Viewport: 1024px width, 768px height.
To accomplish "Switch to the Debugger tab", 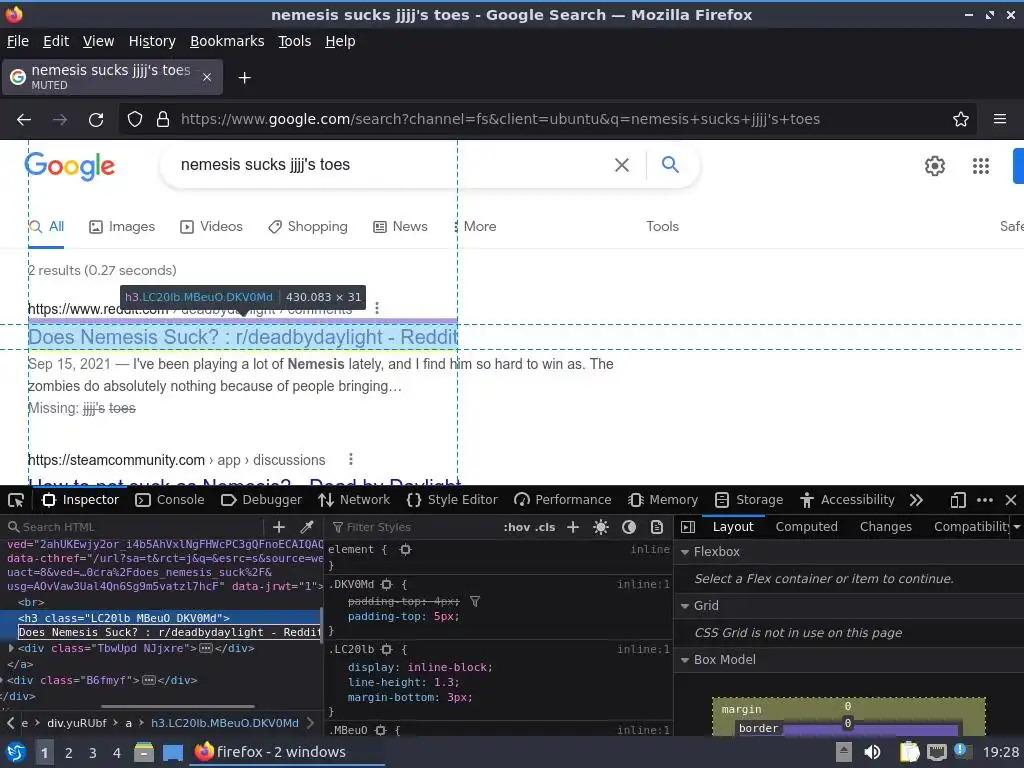I will tap(261, 500).
